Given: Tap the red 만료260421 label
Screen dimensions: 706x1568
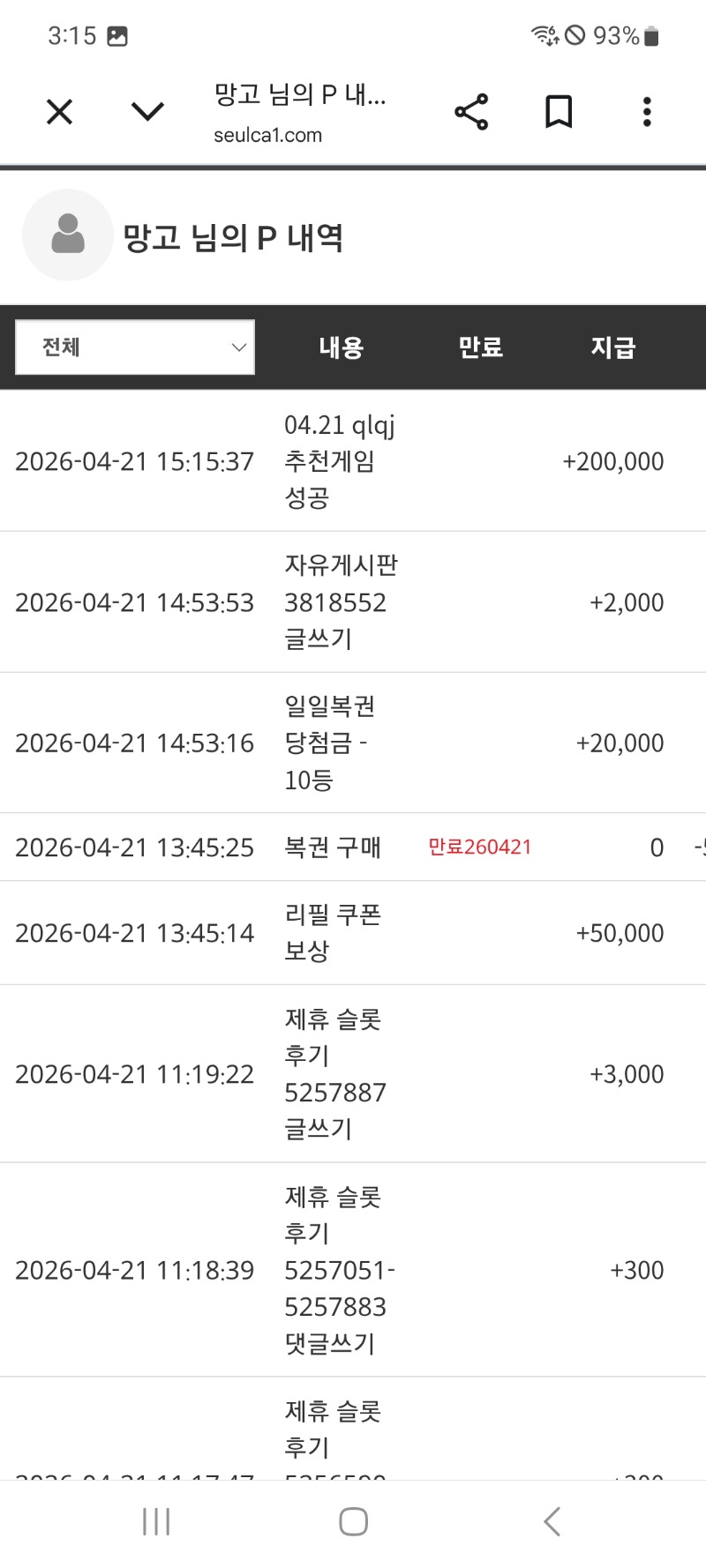Looking at the screenshot, I should [x=479, y=847].
